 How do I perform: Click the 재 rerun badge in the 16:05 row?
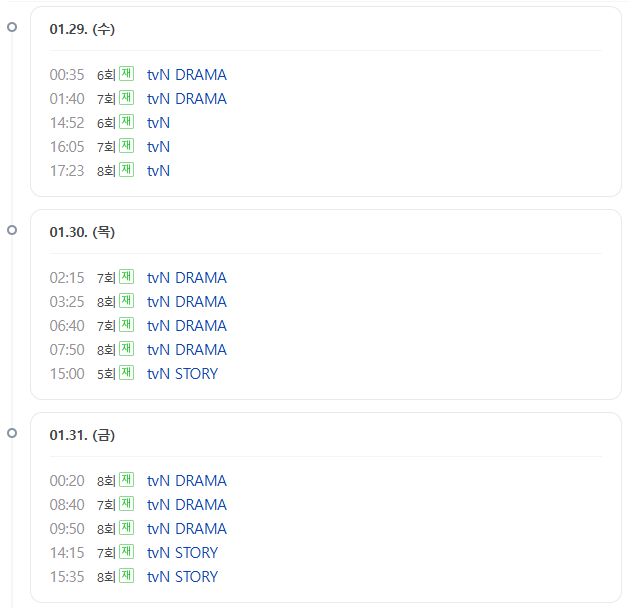click(126, 146)
